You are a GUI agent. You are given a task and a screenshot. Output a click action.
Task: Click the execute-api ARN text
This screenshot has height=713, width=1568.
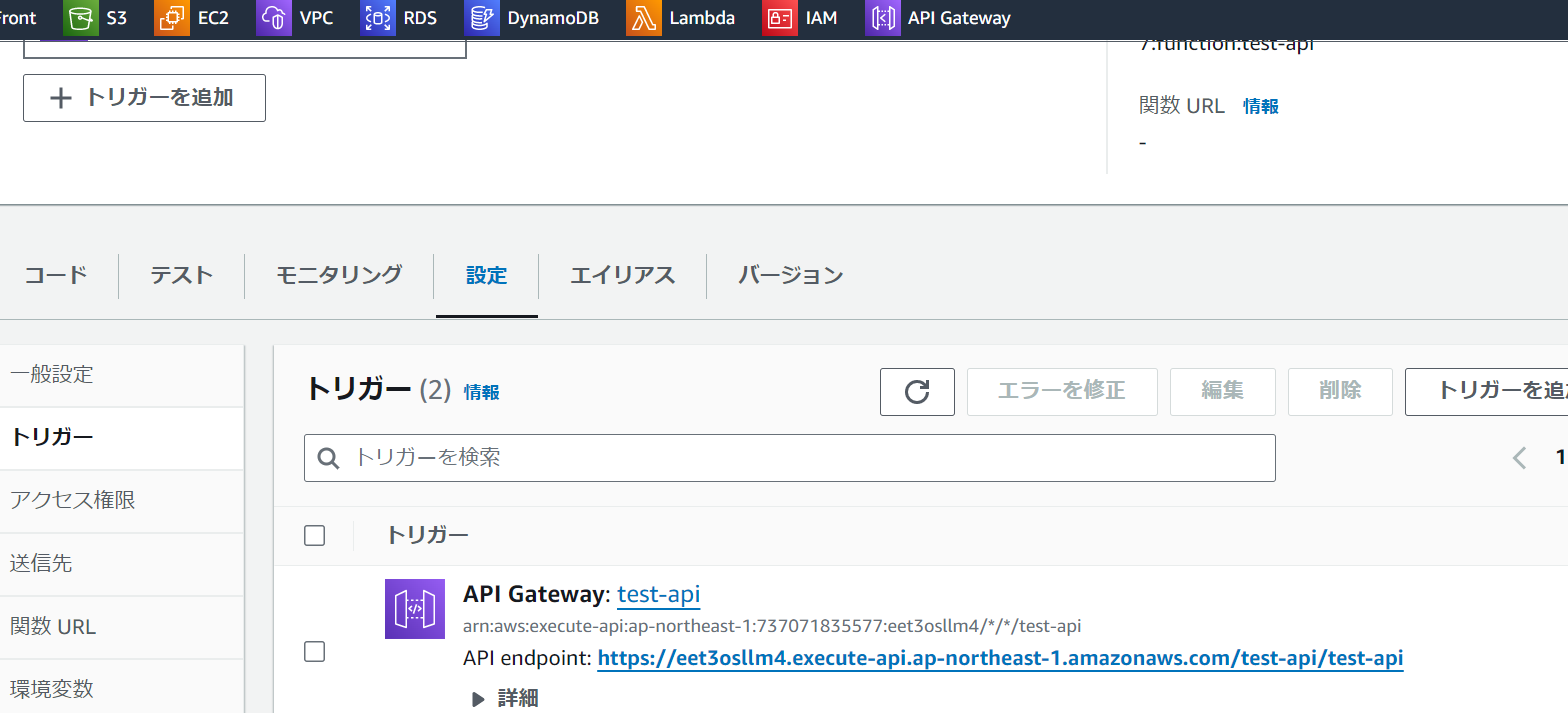point(772,627)
